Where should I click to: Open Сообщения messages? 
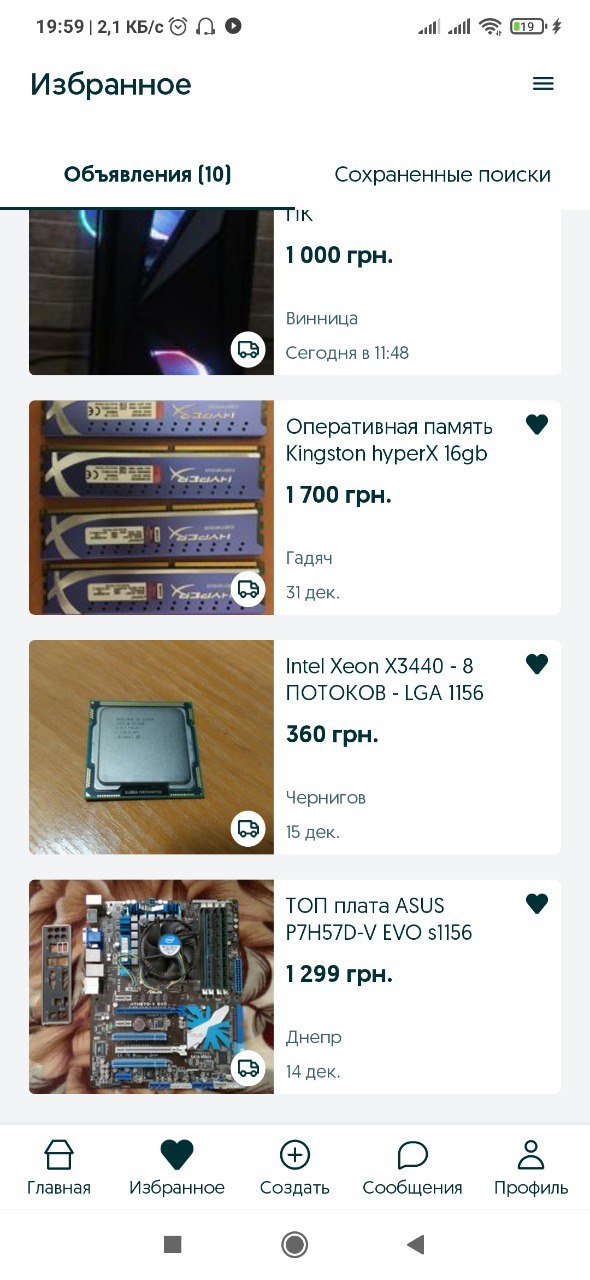tap(413, 1168)
